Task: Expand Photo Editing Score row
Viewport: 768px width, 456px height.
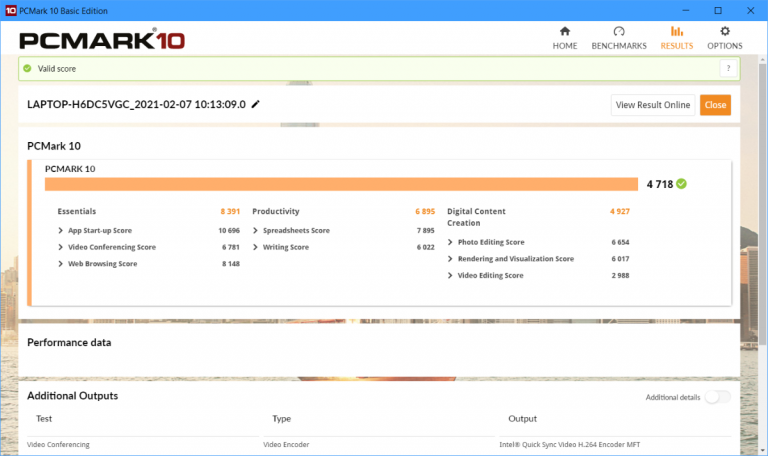Action: (451, 242)
